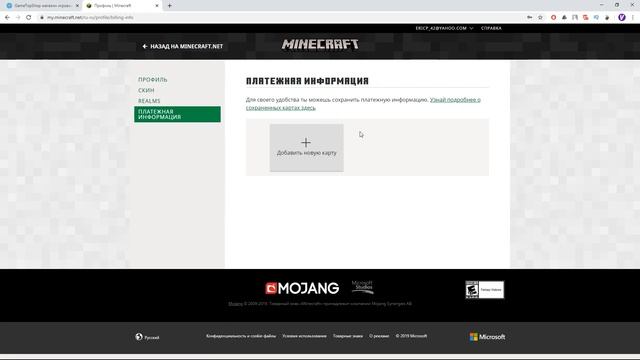Reload the page with the refresh icon
640x360 pixels.
pyautogui.click(x=29, y=18)
